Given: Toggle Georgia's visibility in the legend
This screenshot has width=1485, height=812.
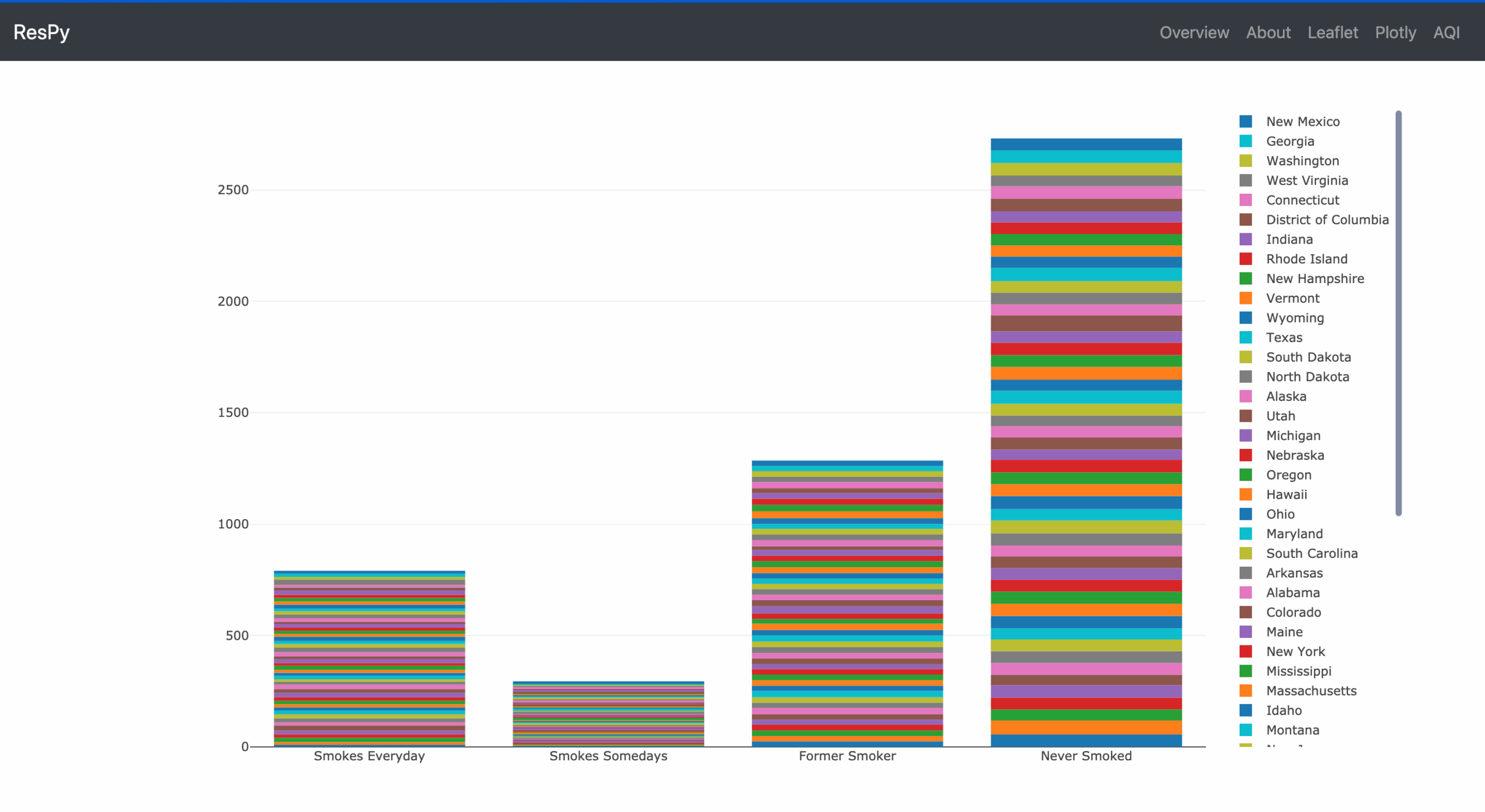Looking at the screenshot, I should coord(1289,141).
